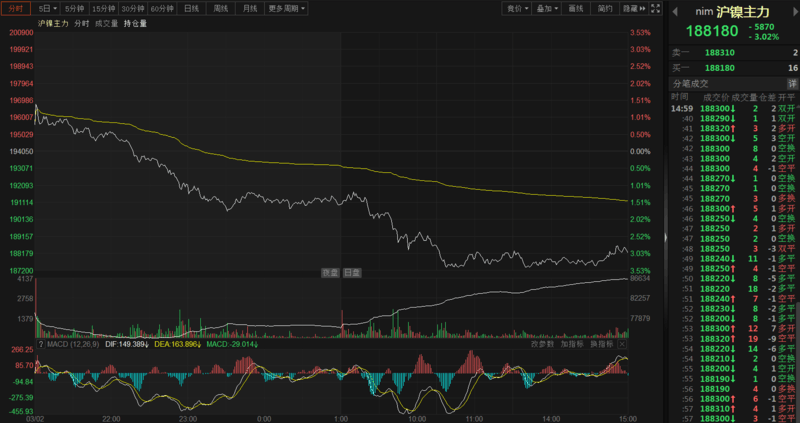
Task: Open the 竞价 dropdown menu
Action: tap(516, 8)
